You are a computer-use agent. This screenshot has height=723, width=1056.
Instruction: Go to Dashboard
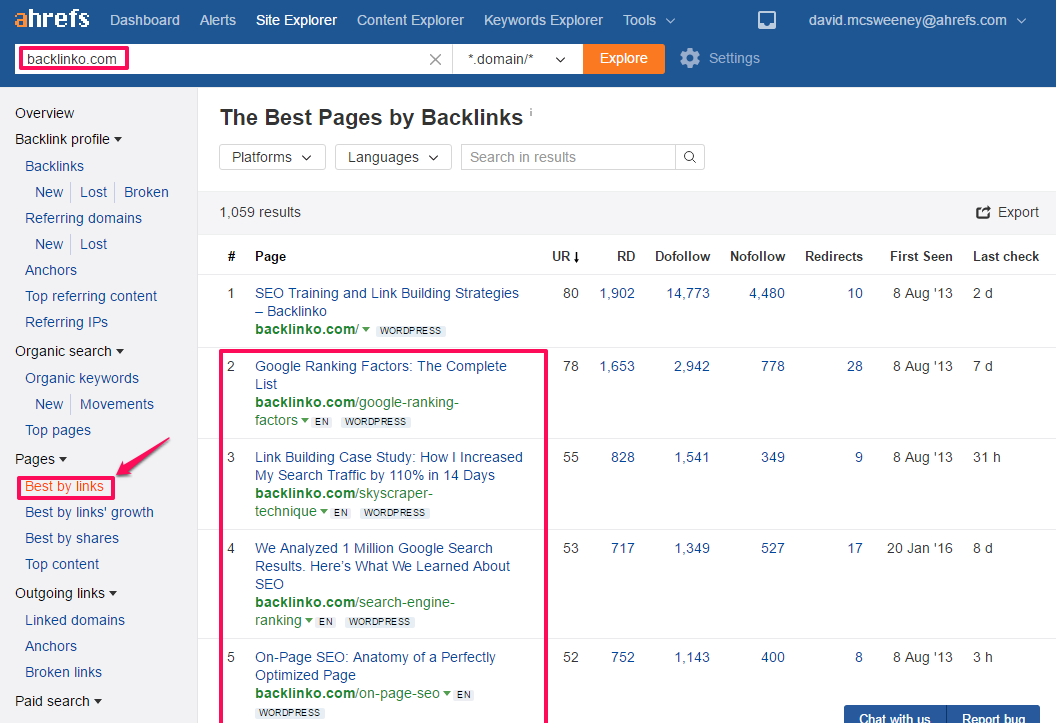tap(145, 20)
